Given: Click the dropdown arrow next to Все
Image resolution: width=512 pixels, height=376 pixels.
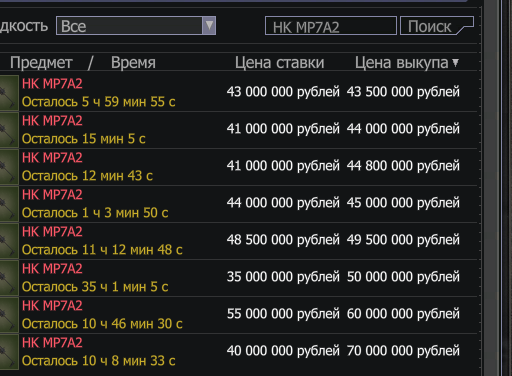Looking at the screenshot, I should [x=209, y=26].
